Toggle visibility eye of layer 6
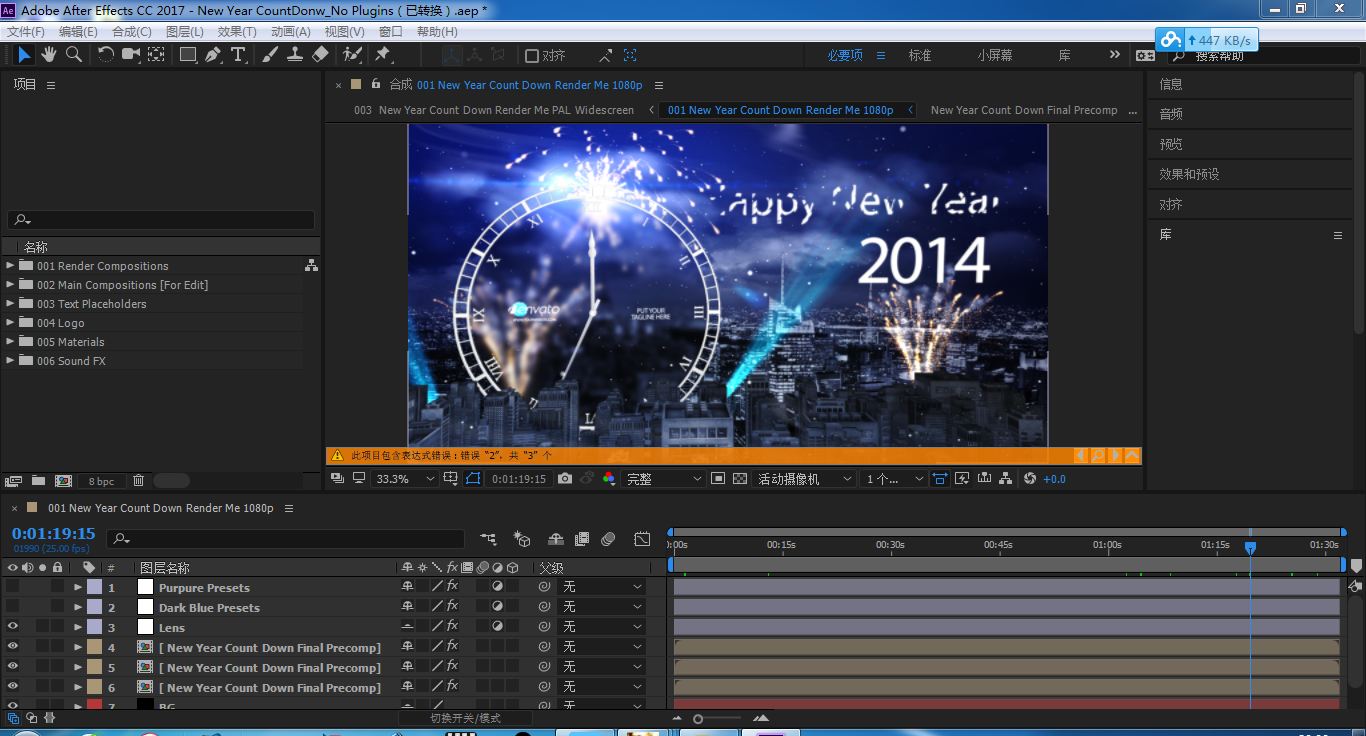The width and height of the screenshot is (1366, 736). [x=13, y=687]
